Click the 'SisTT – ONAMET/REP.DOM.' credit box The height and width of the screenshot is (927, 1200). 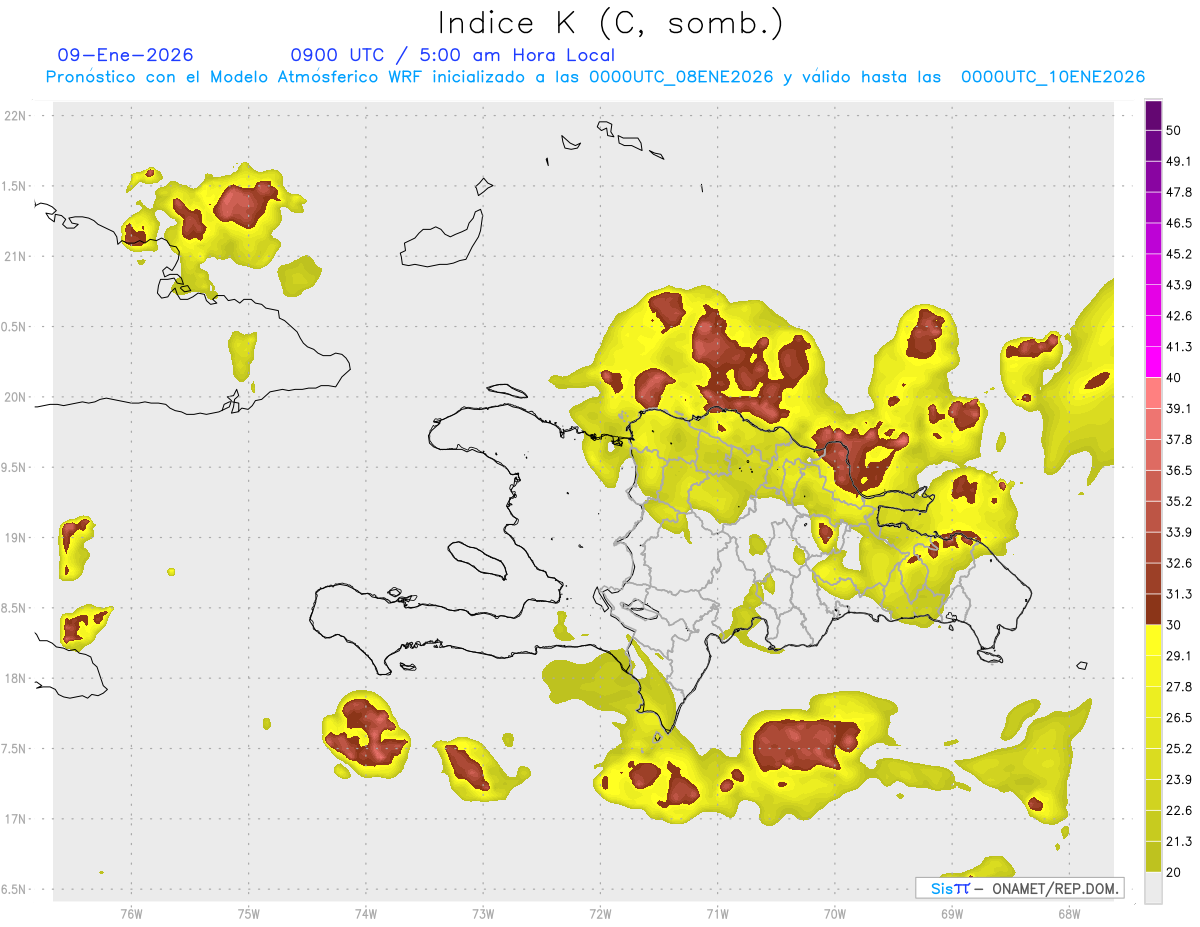tap(1019, 888)
